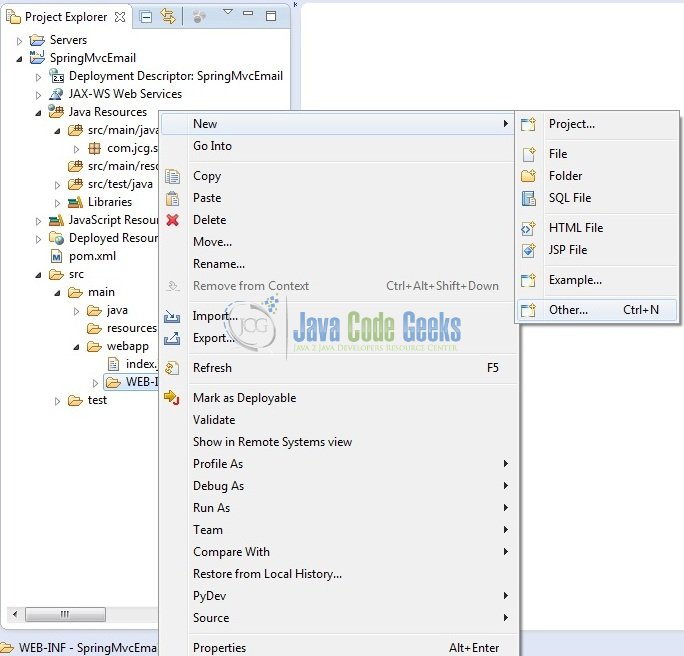This screenshot has width=684, height=656.
Task: Collapse the src folder node
Action: (38, 275)
